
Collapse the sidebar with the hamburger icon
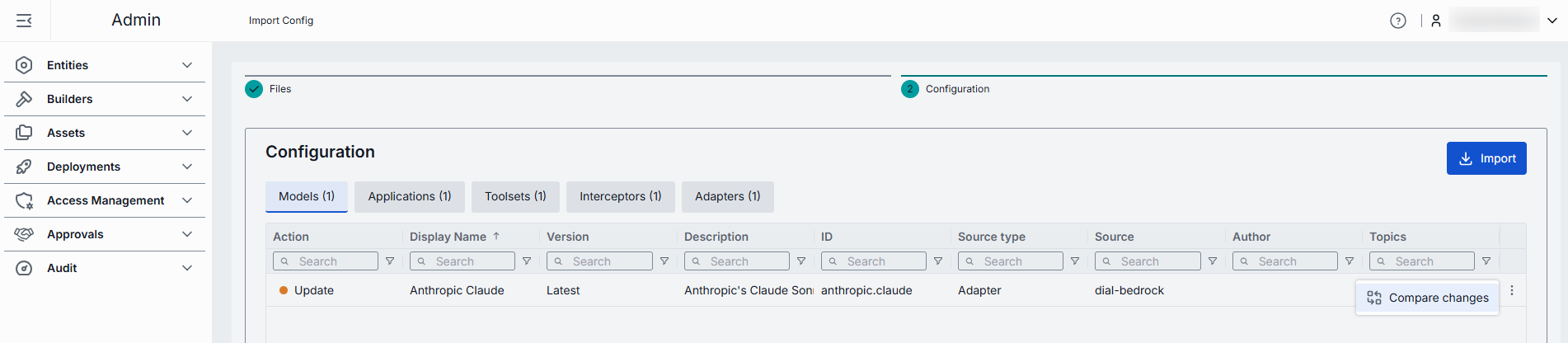(24, 21)
